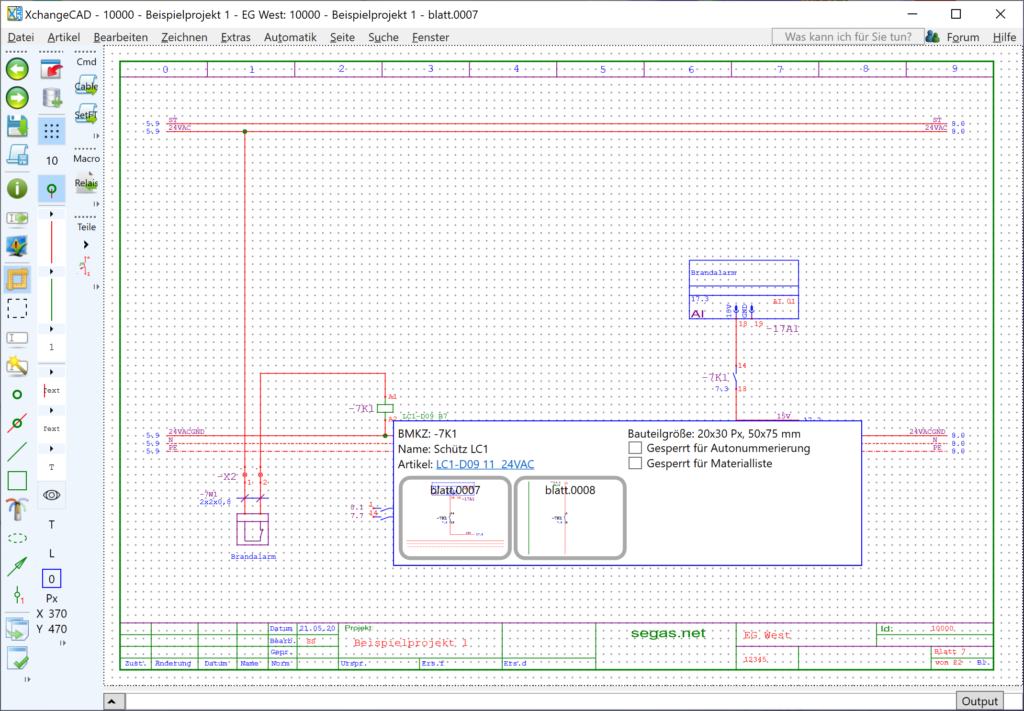Viewport: 1024px width, 711px height.
Task: Expand the Teile panel arrow
Action: 86,244
